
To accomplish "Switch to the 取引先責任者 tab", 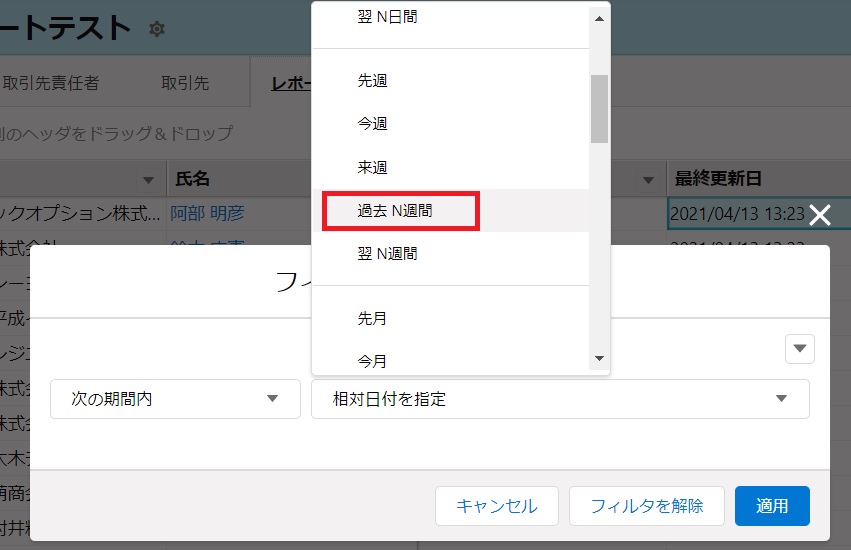I will [x=51, y=83].
